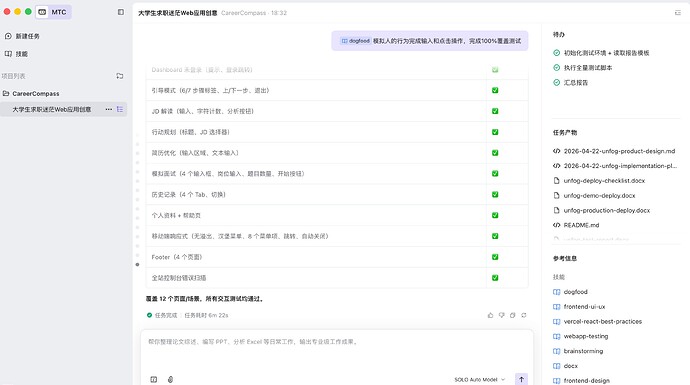Image resolution: width=690 pixels, height=385 pixels.
Task: Toggle the checkbox for 个人资料 + 帮助页 row
Action: tap(495, 215)
